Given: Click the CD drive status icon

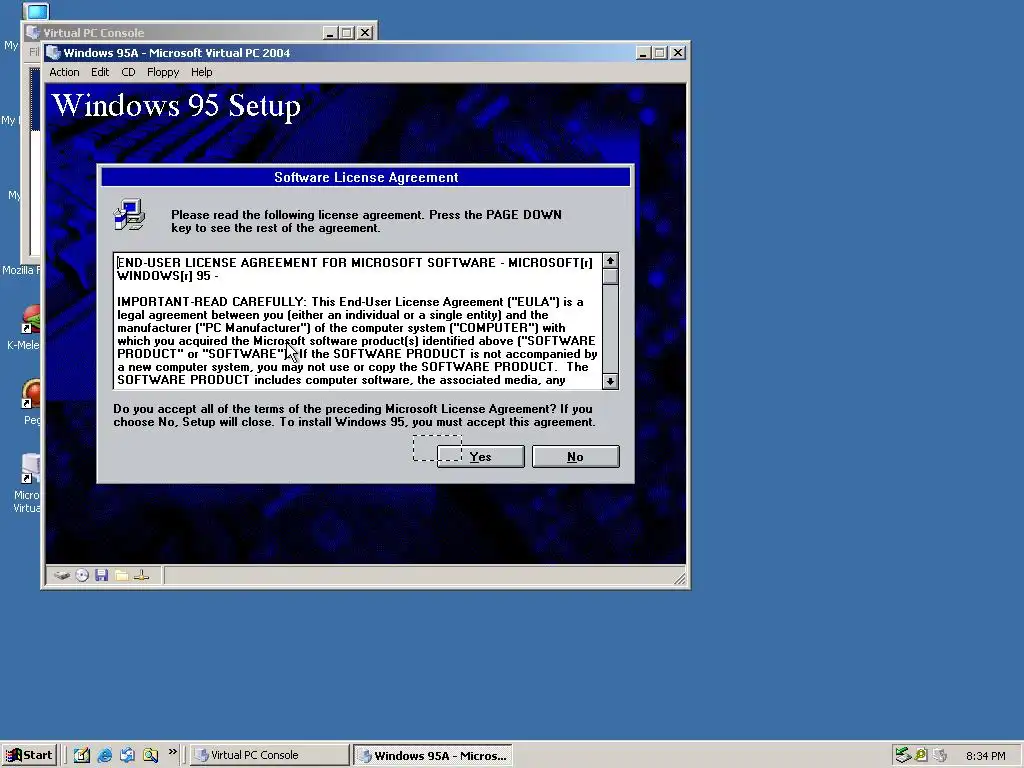Looking at the screenshot, I should pyautogui.click(x=82, y=575).
